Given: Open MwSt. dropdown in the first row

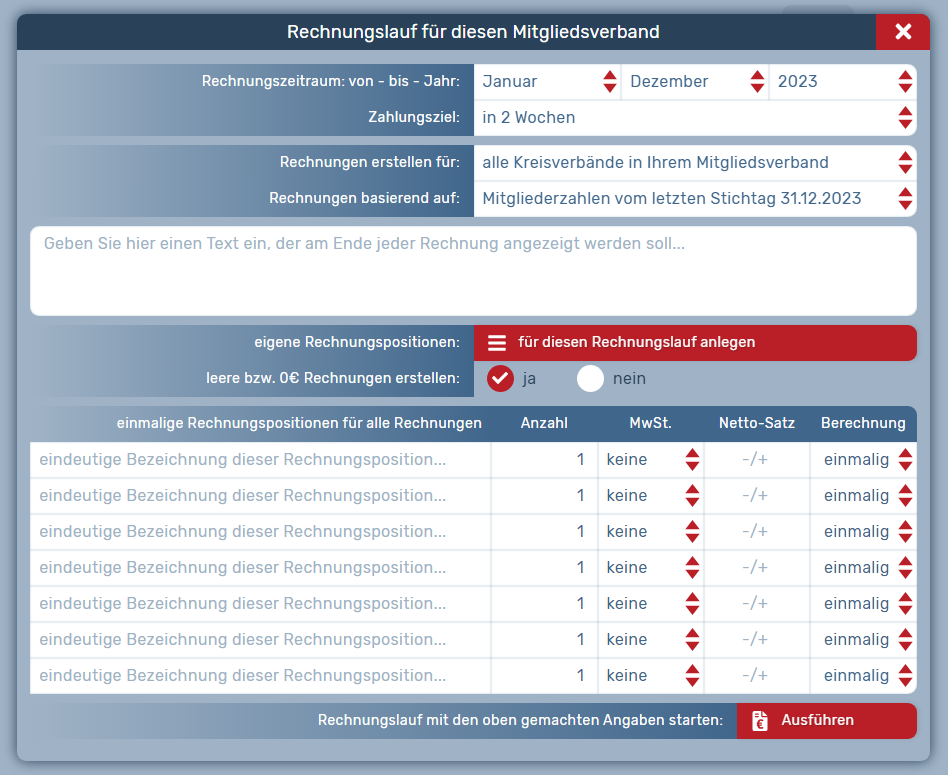Looking at the screenshot, I should (650, 460).
